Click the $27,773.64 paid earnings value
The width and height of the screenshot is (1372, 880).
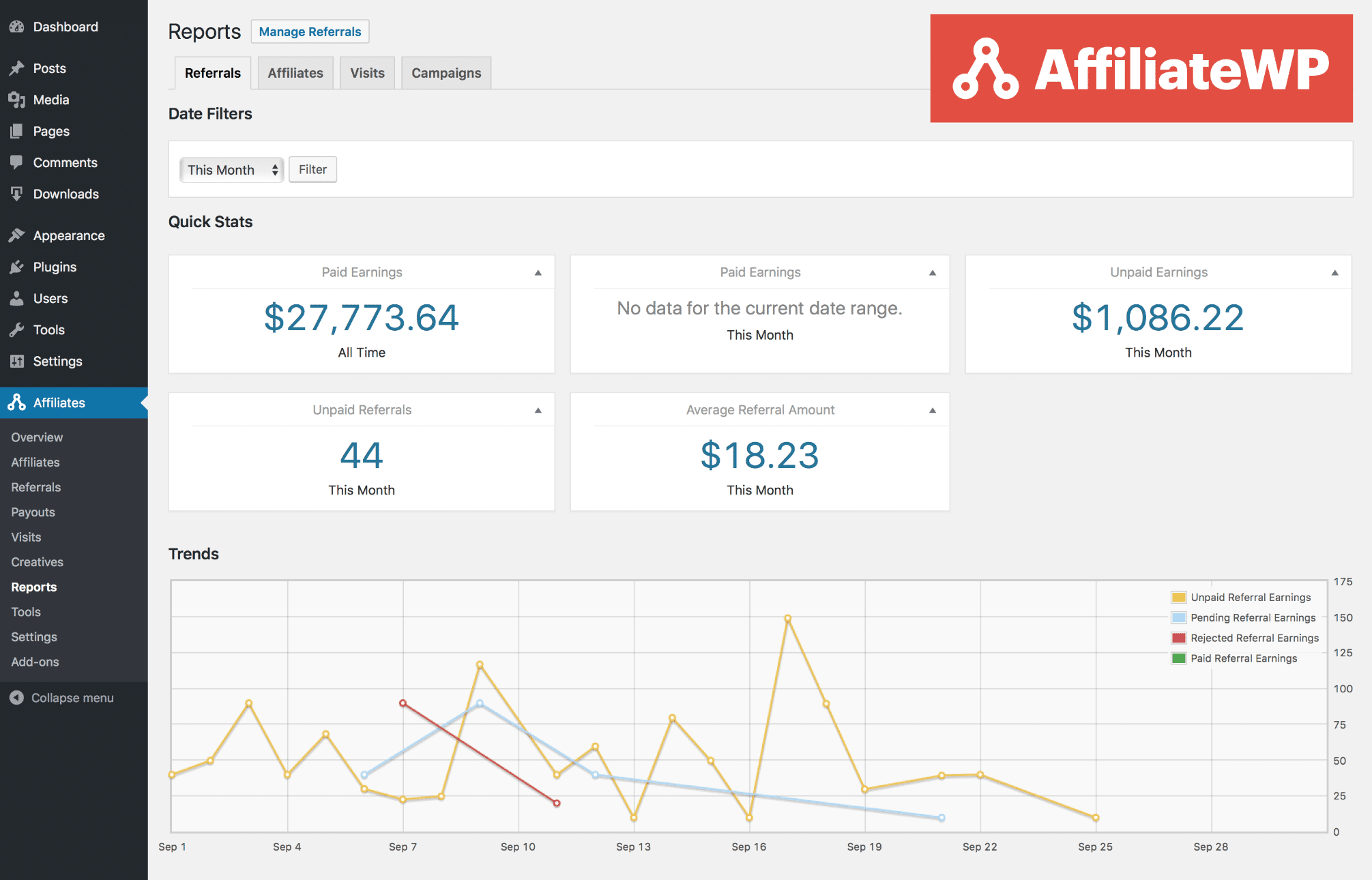(x=362, y=318)
